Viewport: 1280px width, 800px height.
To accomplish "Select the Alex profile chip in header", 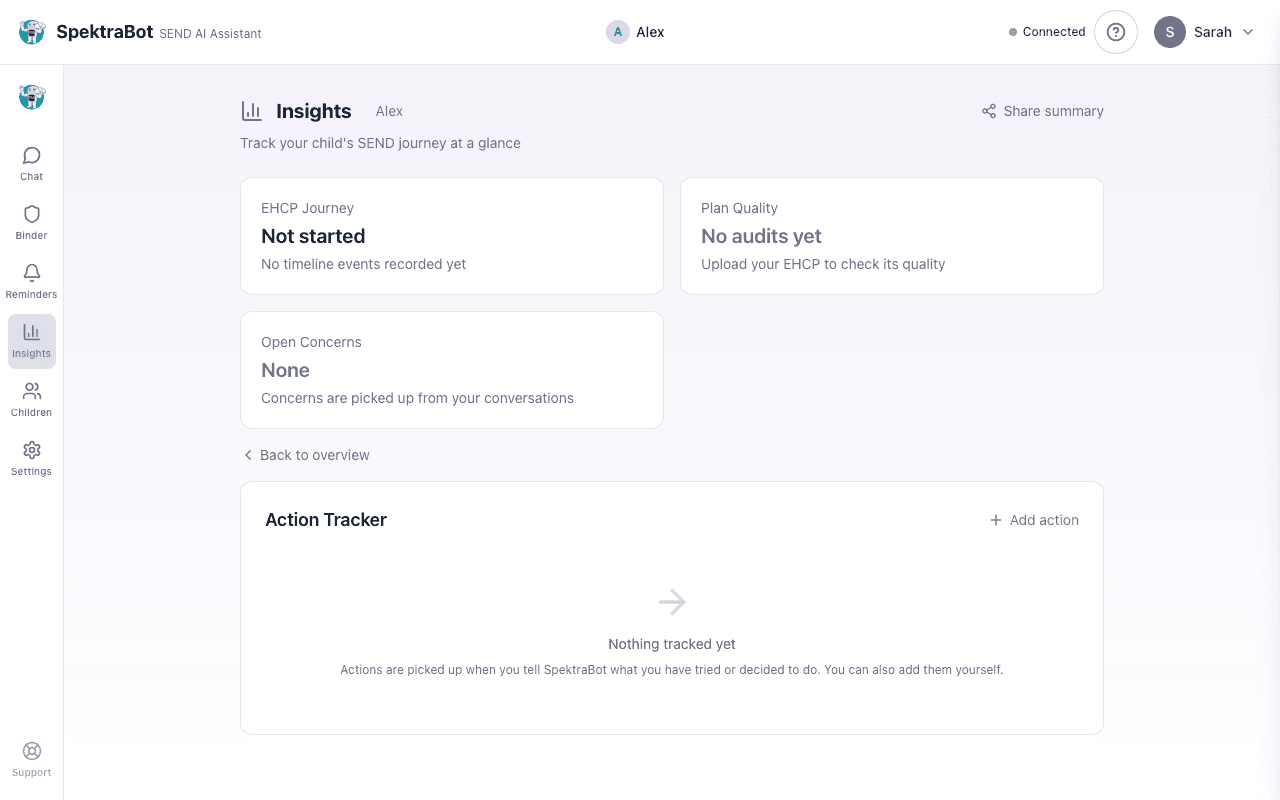I will point(634,32).
